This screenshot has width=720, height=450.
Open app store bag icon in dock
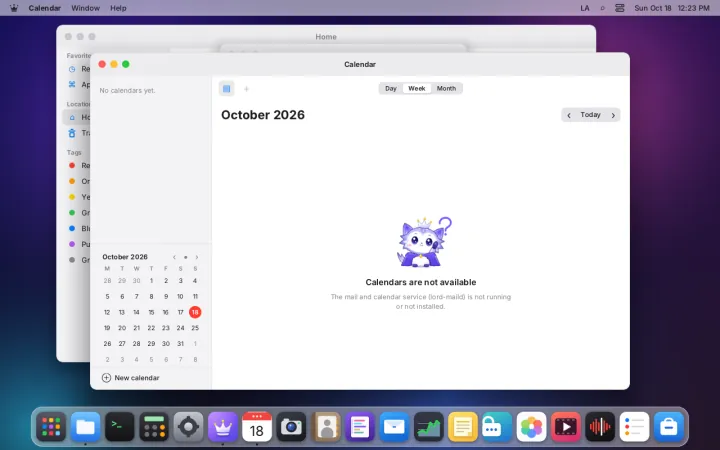[669, 427]
